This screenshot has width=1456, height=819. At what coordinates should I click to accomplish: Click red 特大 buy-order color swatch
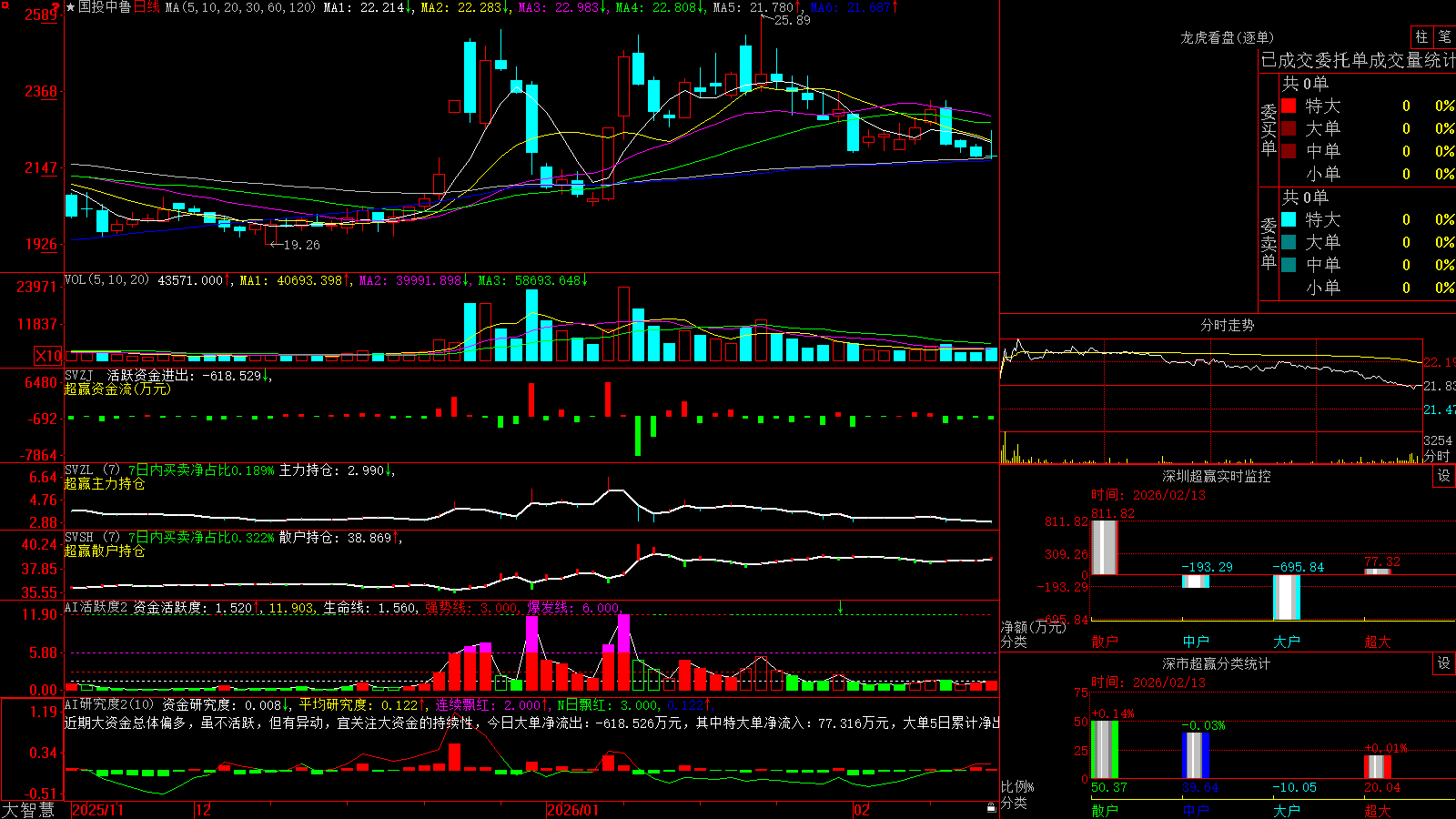[1289, 106]
